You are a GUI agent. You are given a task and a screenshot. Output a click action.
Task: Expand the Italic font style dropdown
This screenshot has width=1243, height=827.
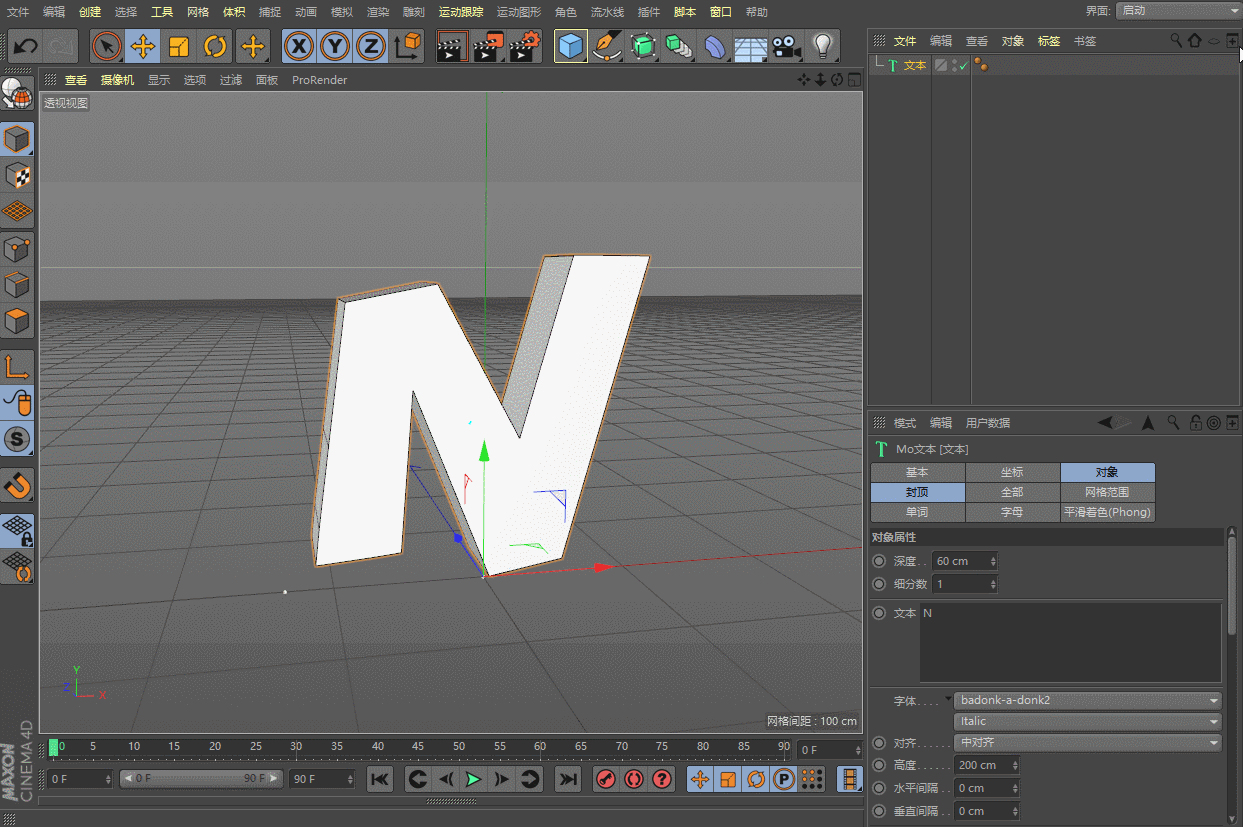click(1087, 721)
